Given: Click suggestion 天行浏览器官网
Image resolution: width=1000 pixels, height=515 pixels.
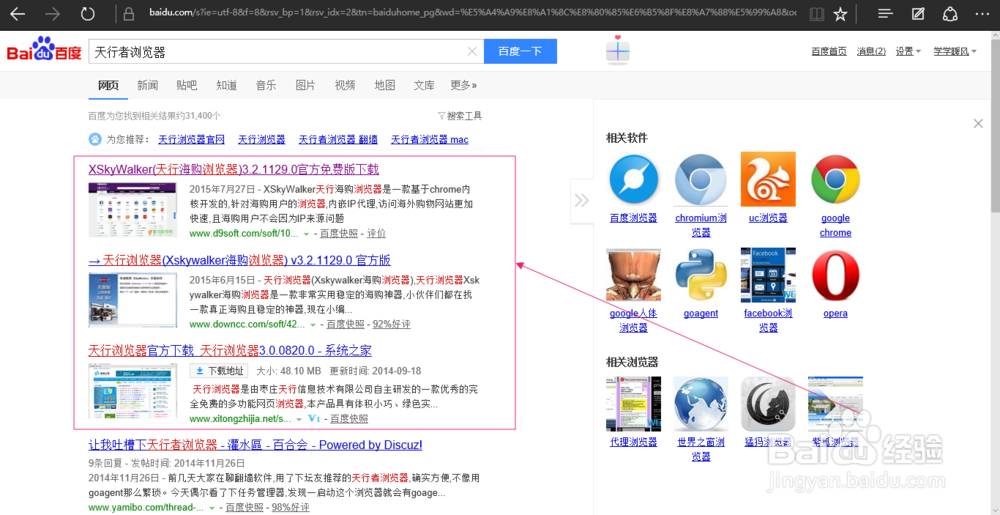Looking at the screenshot, I should (191, 139).
